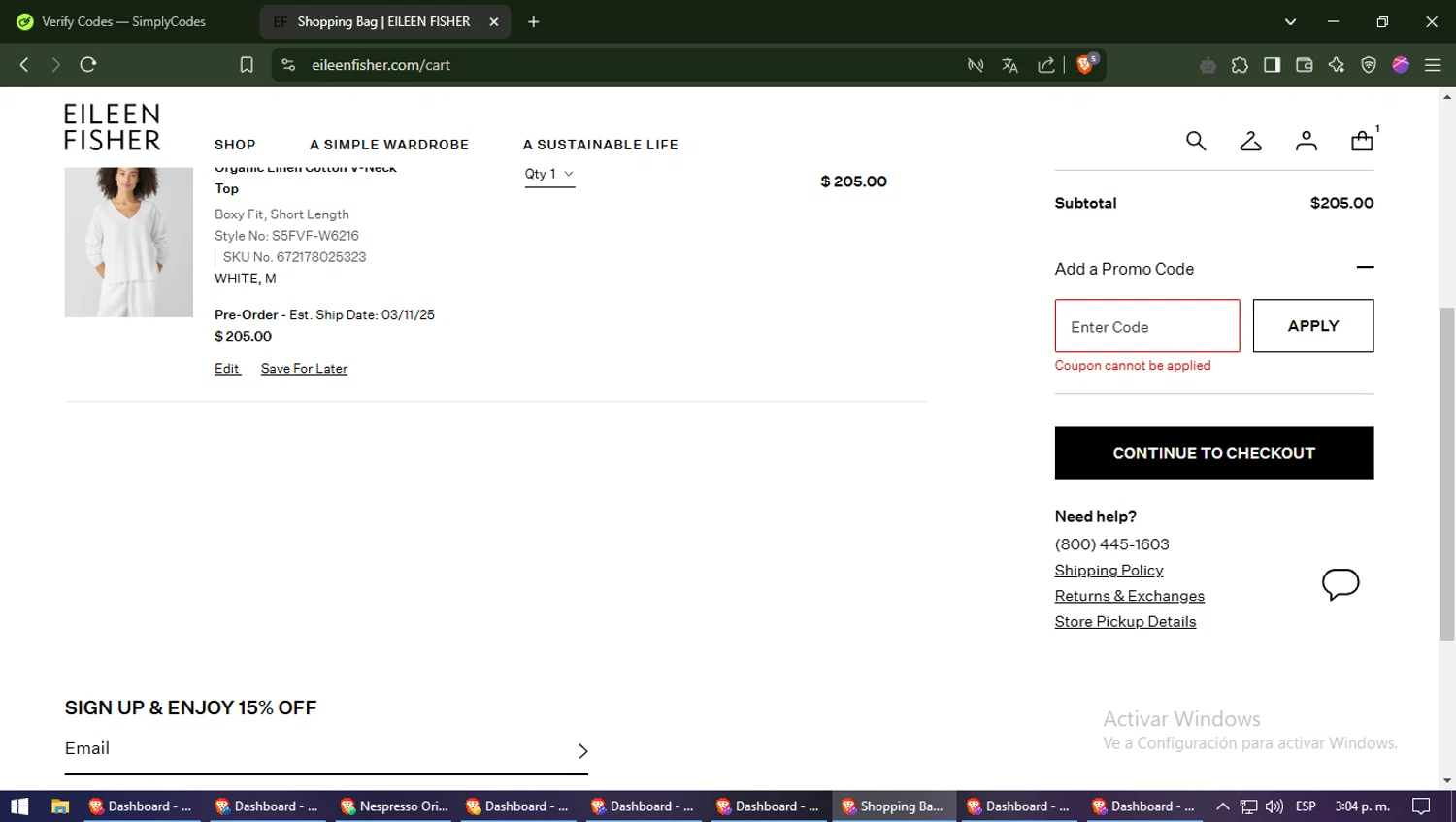Screen dimensions: 1456x822
Task: Open the Windows notification center
Action: [1421, 806]
